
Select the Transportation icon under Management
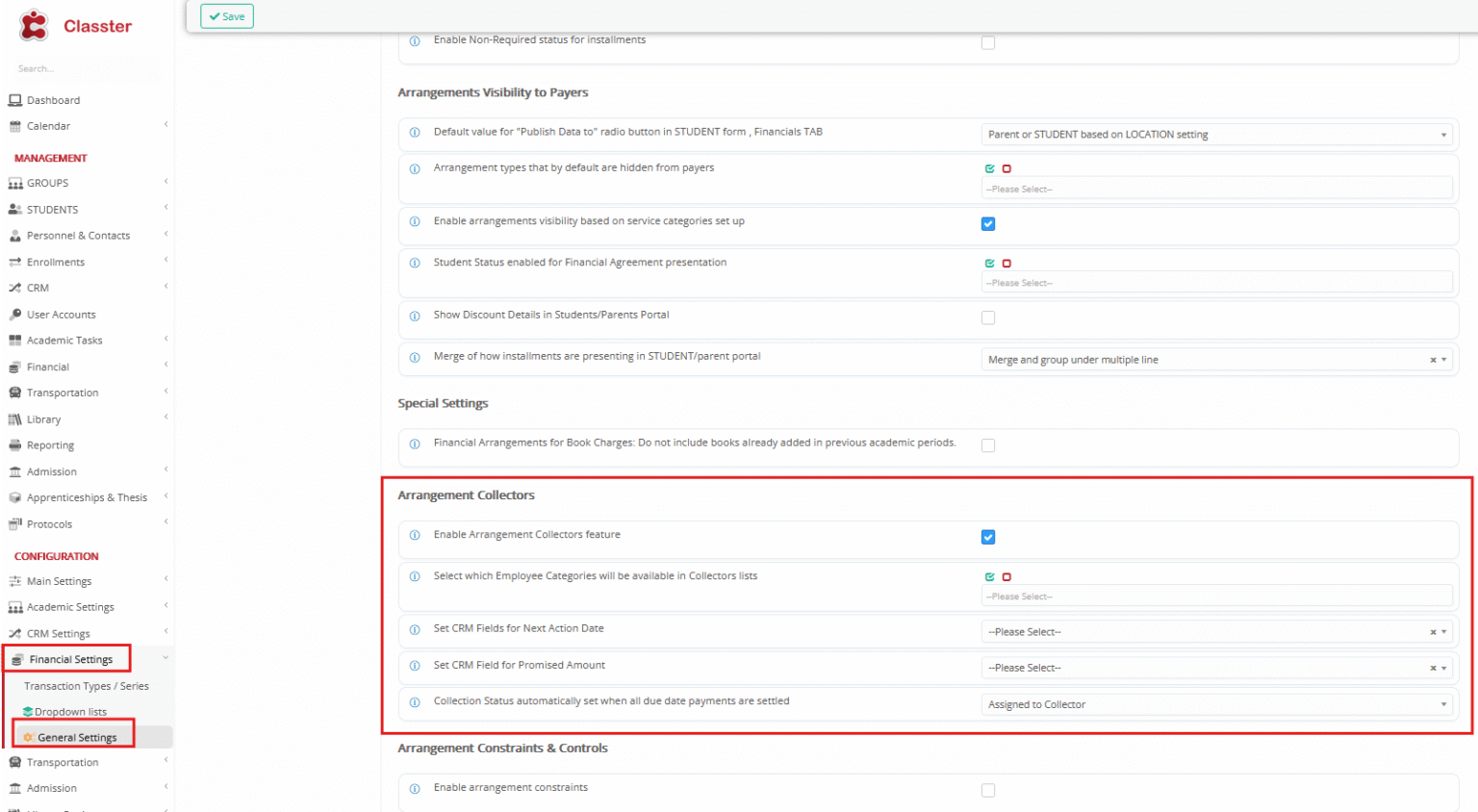[13, 392]
